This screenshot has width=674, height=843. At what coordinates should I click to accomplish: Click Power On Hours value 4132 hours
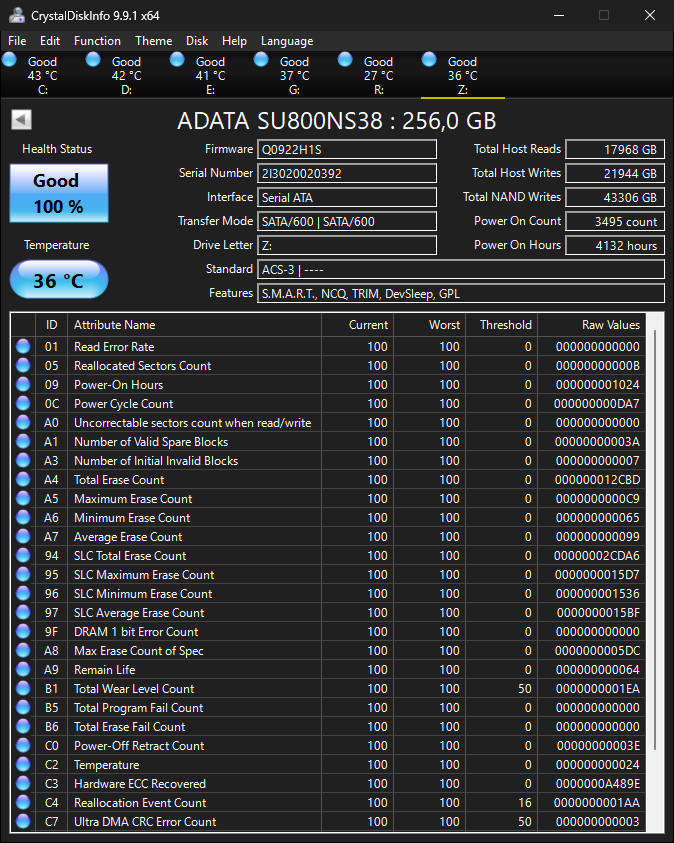coord(615,245)
